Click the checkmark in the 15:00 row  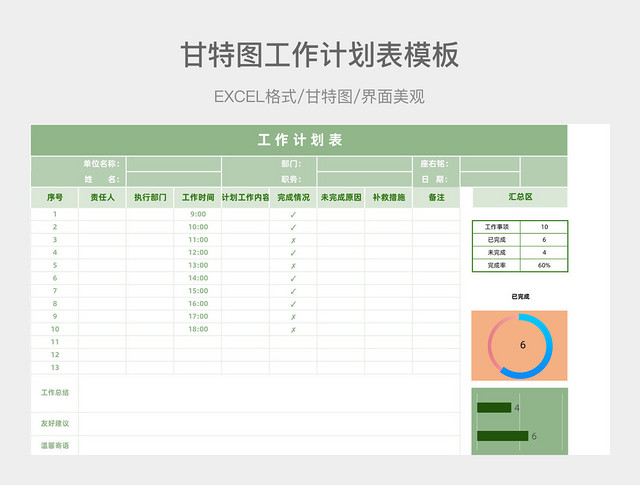(293, 291)
